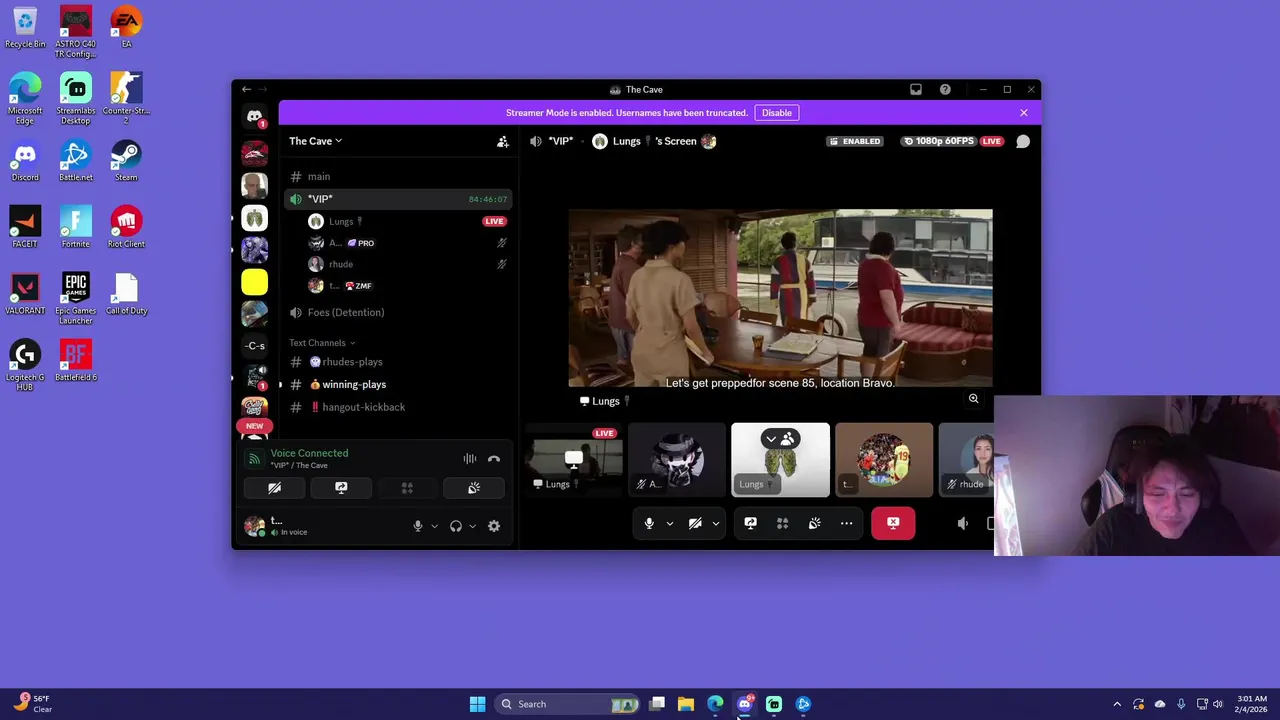Open File Explorer from taskbar
The height and width of the screenshot is (720, 1280).
(x=686, y=704)
